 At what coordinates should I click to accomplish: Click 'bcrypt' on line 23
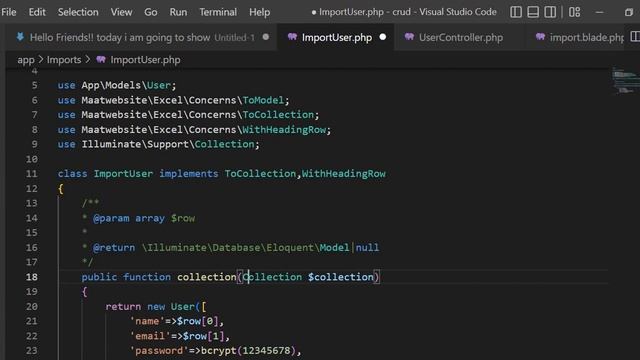tap(218, 351)
